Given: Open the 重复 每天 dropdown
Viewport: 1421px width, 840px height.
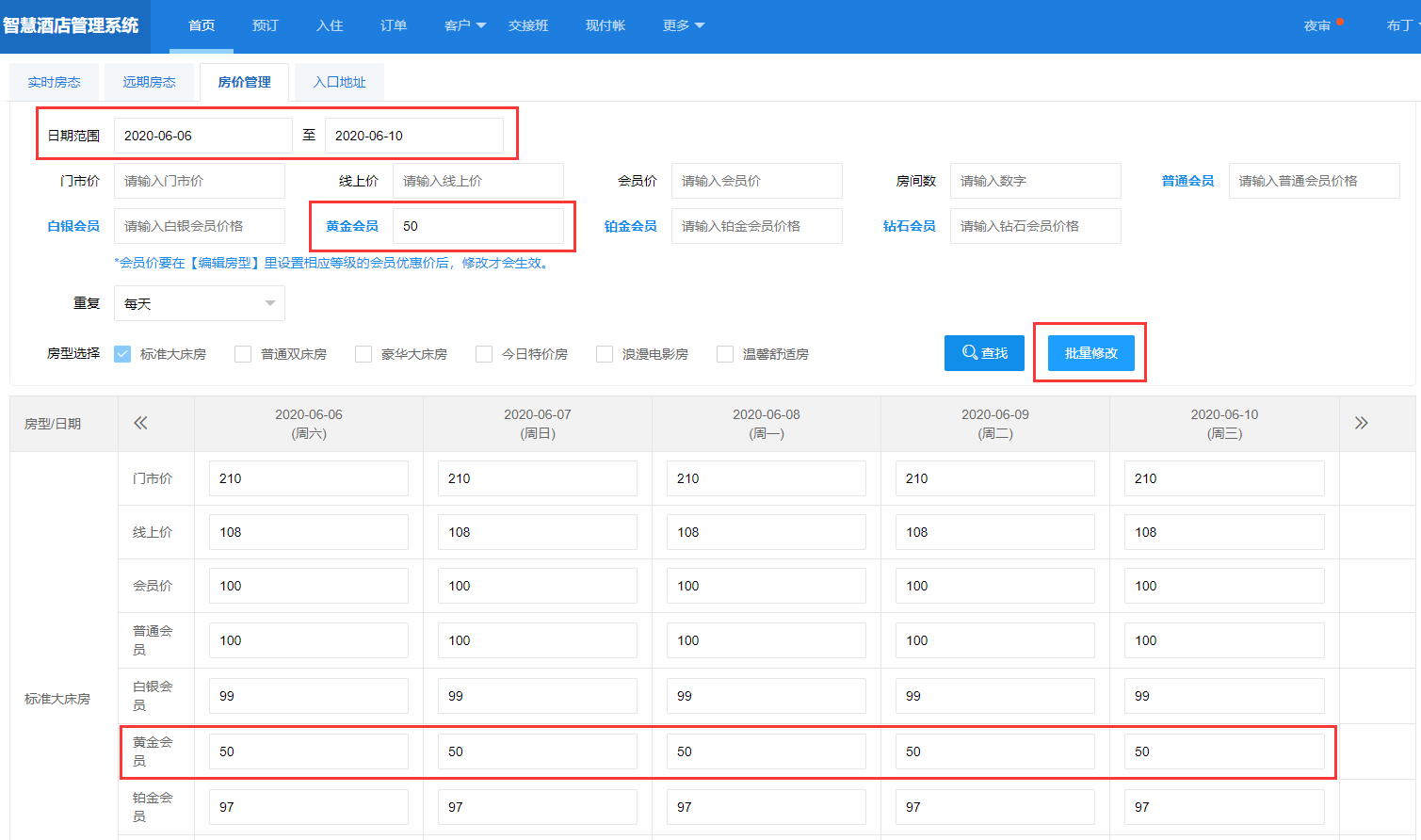Looking at the screenshot, I should (x=200, y=303).
